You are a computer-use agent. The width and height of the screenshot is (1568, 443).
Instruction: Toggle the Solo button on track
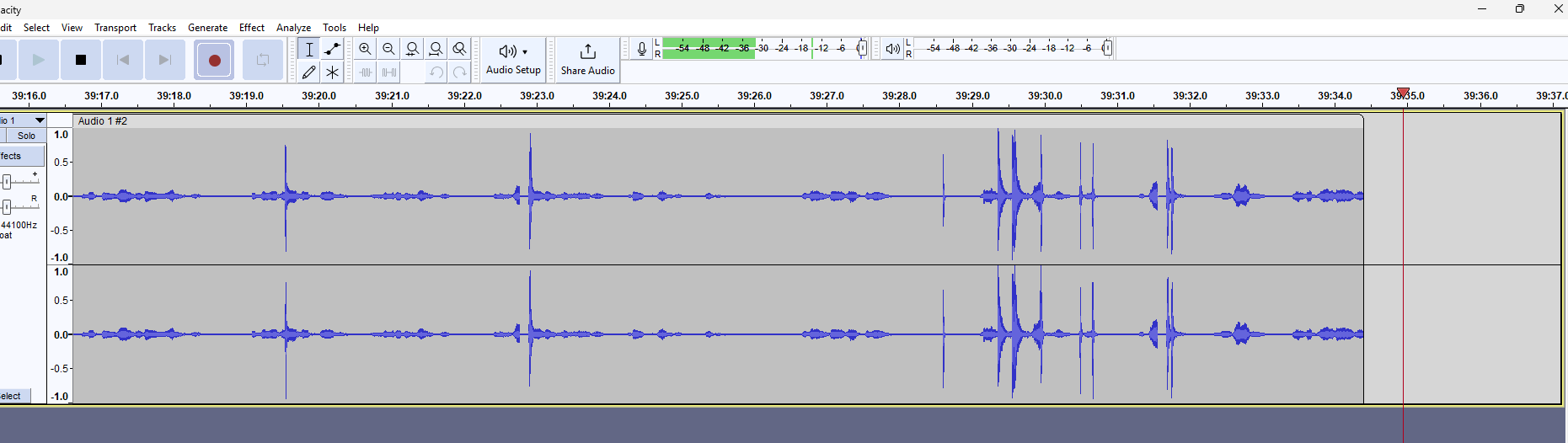pyautogui.click(x=26, y=136)
